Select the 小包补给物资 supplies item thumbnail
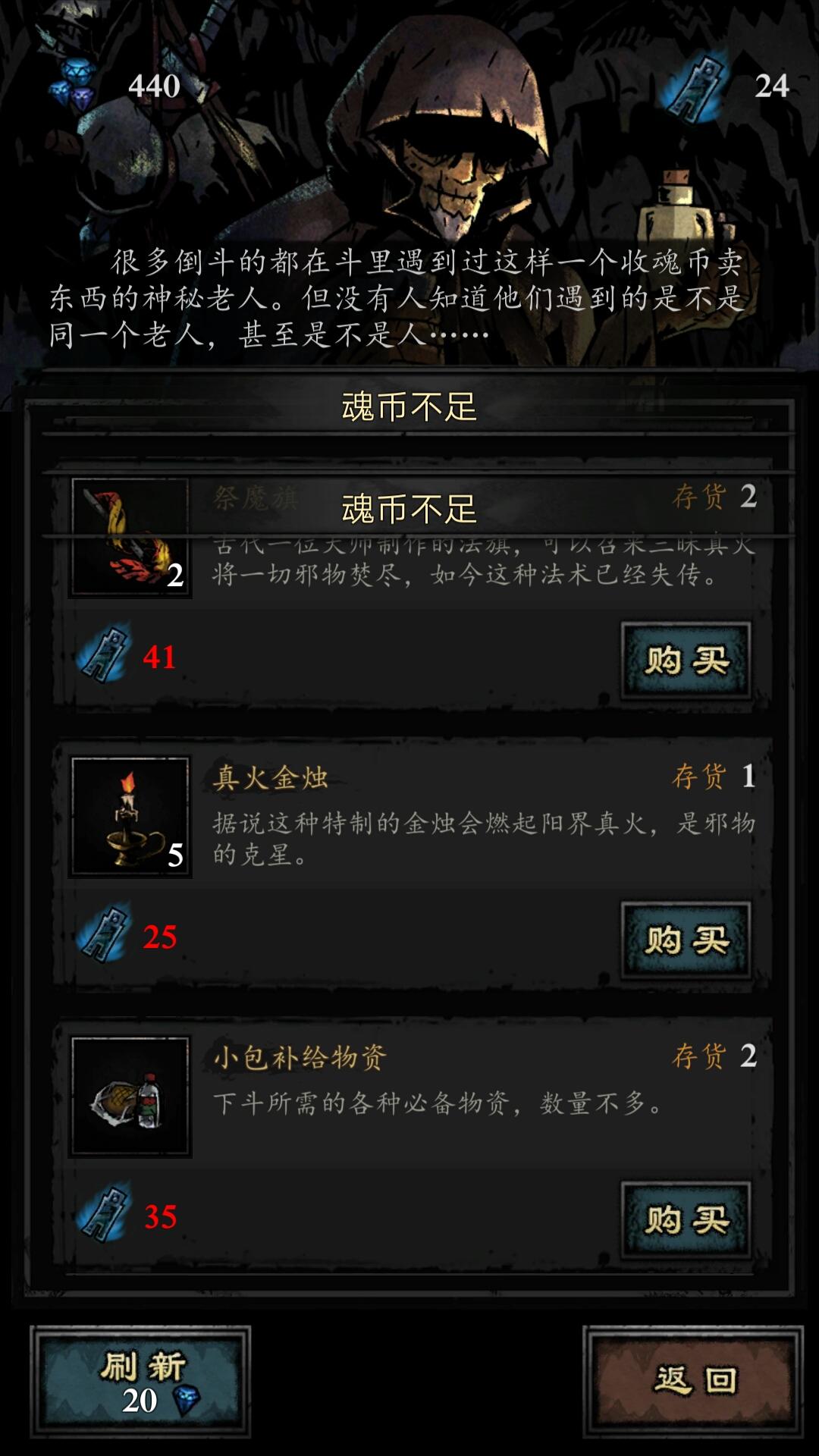Image resolution: width=819 pixels, height=1456 pixels. click(130, 1097)
